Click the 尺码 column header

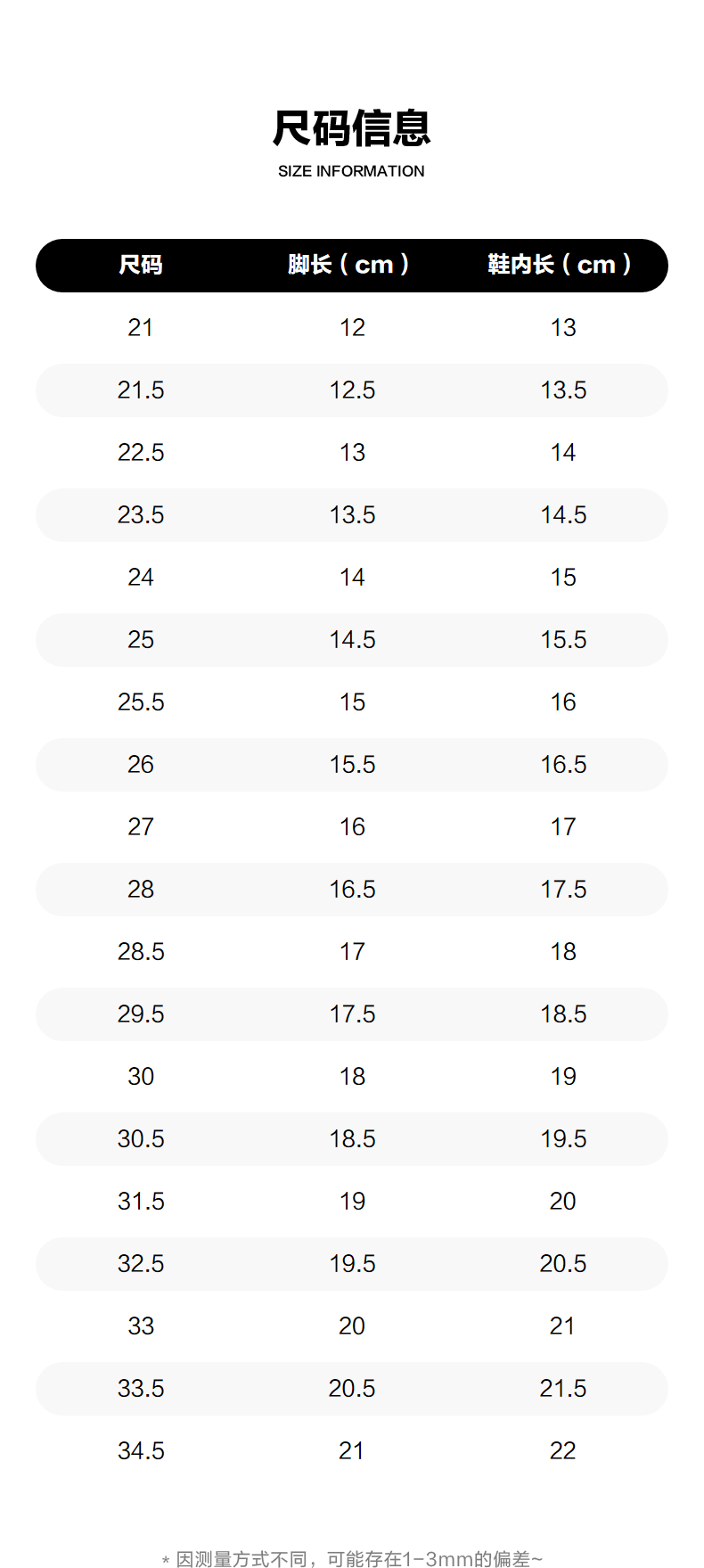pyautogui.click(x=141, y=265)
